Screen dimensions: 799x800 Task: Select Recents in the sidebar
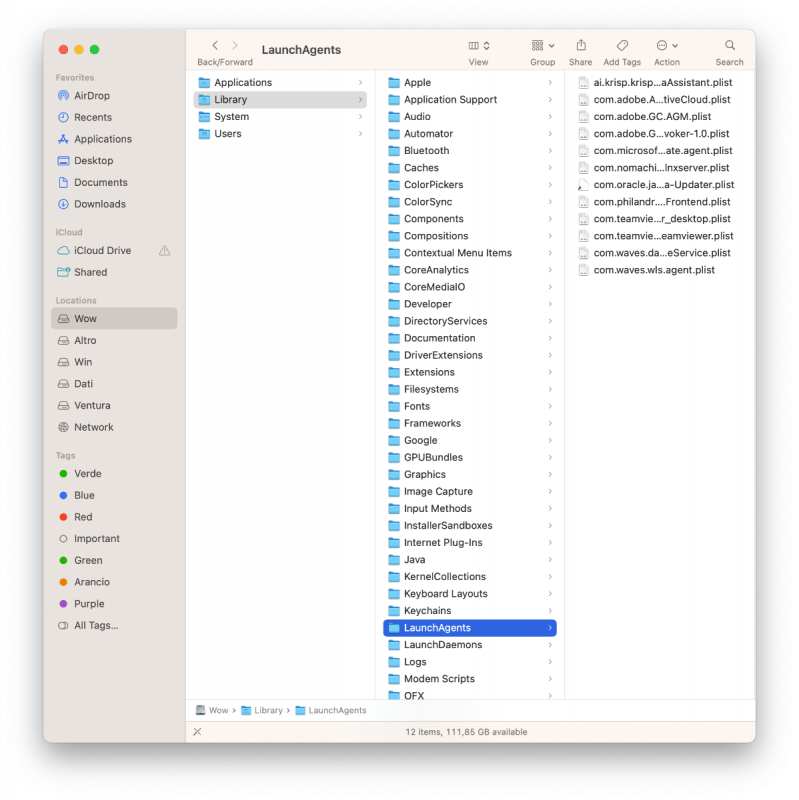click(114, 117)
